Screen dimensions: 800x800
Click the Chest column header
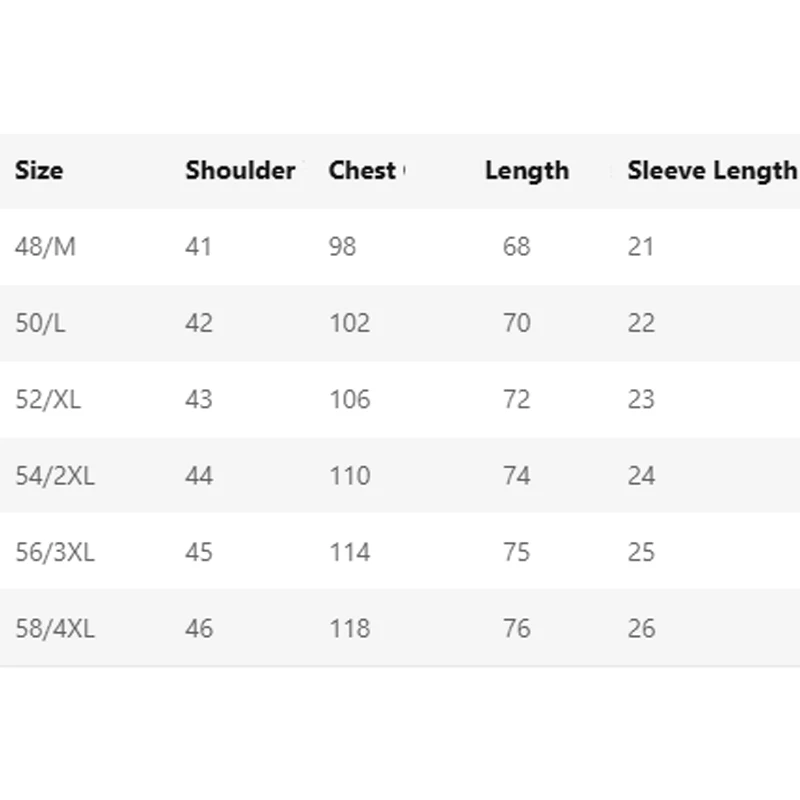point(362,170)
